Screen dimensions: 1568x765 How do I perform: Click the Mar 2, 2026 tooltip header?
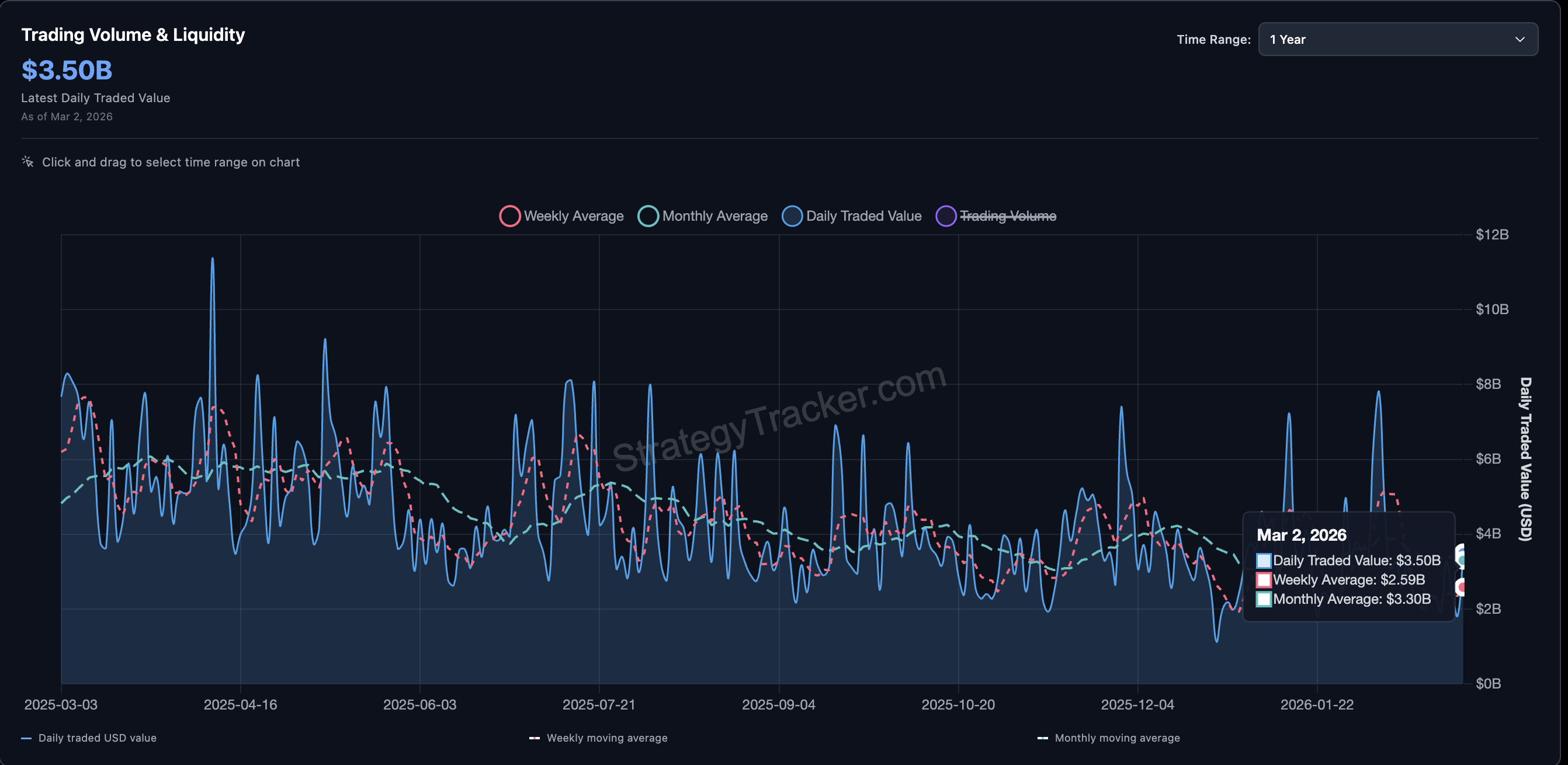(1303, 535)
